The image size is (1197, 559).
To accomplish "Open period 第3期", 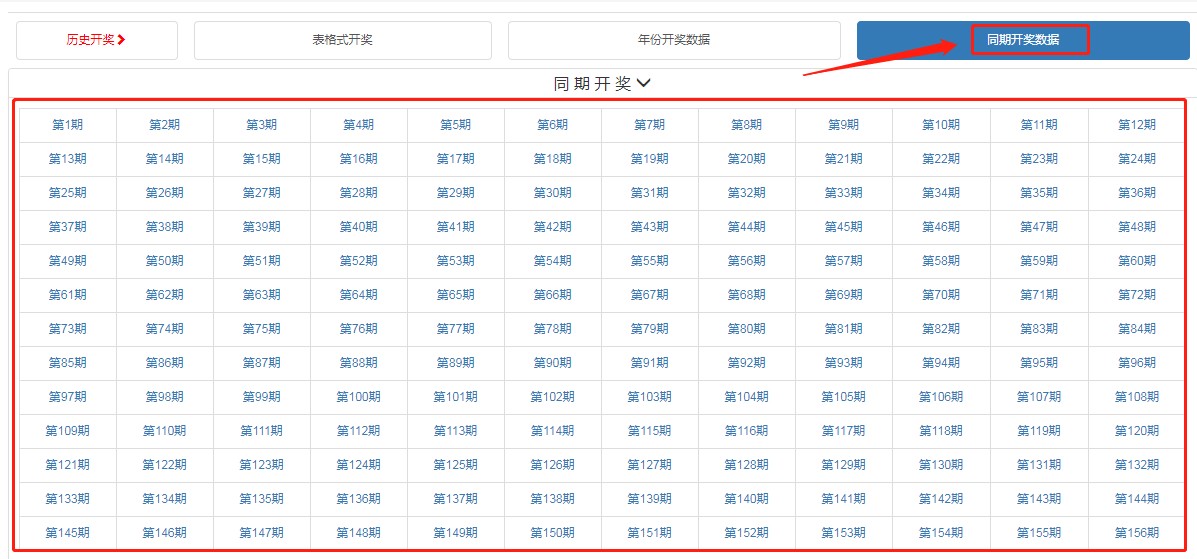I will [x=262, y=125].
